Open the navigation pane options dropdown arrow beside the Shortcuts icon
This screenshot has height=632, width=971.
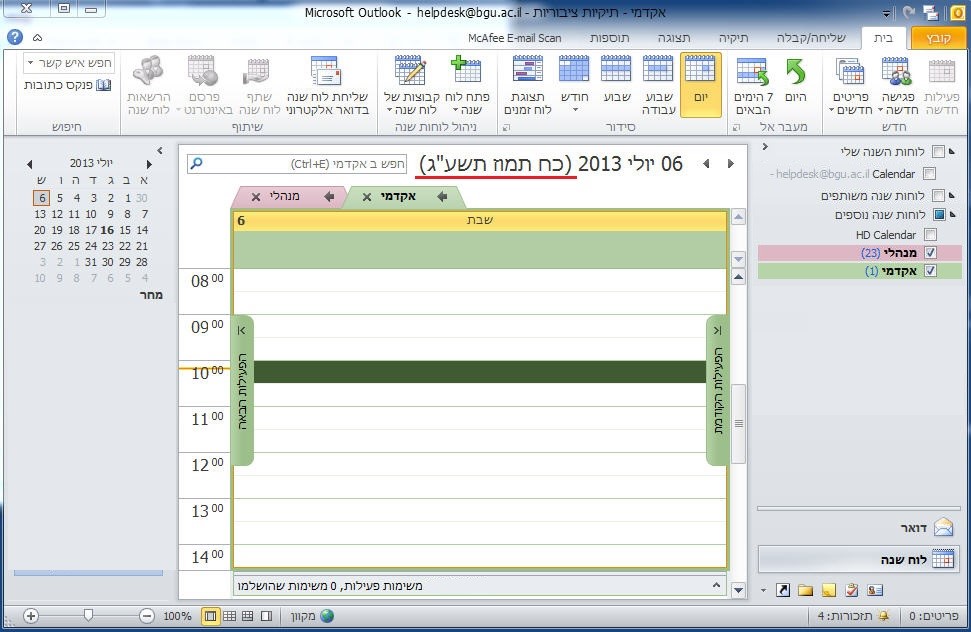coord(764,591)
